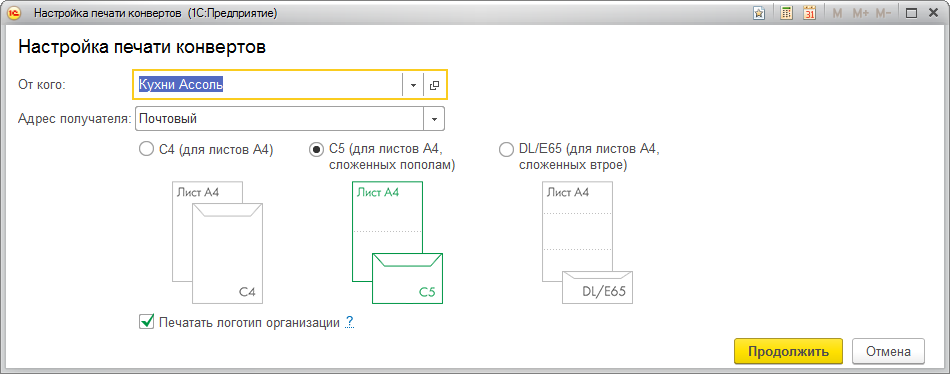The width and height of the screenshot is (950, 374).
Task: Click the M- memory subtract button
Action: point(883,13)
